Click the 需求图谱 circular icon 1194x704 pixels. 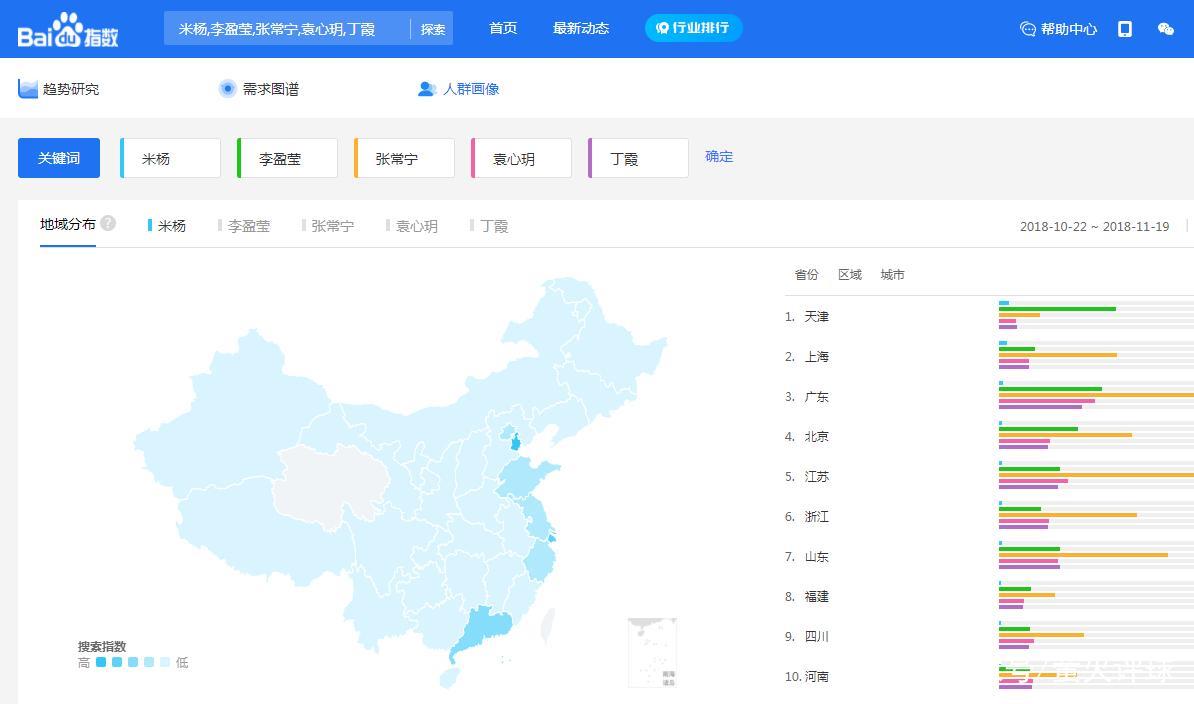pyautogui.click(x=228, y=89)
